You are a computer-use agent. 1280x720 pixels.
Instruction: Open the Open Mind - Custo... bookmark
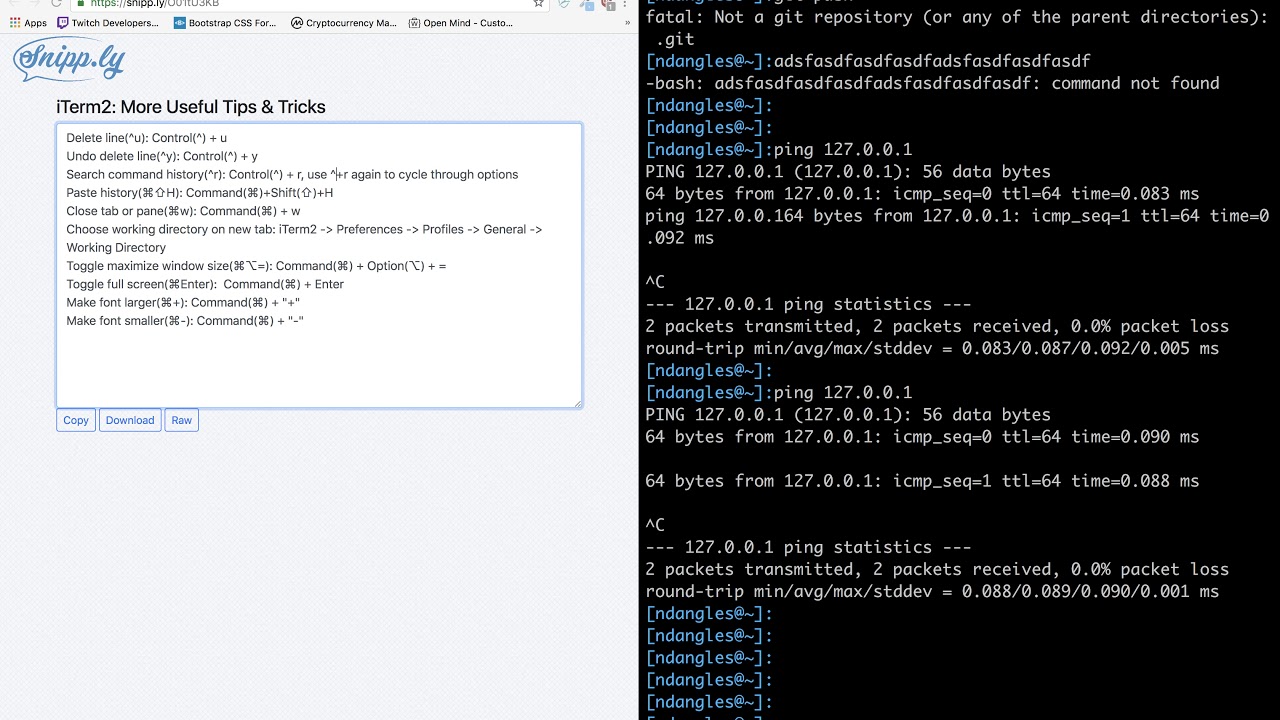click(x=461, y=23)
